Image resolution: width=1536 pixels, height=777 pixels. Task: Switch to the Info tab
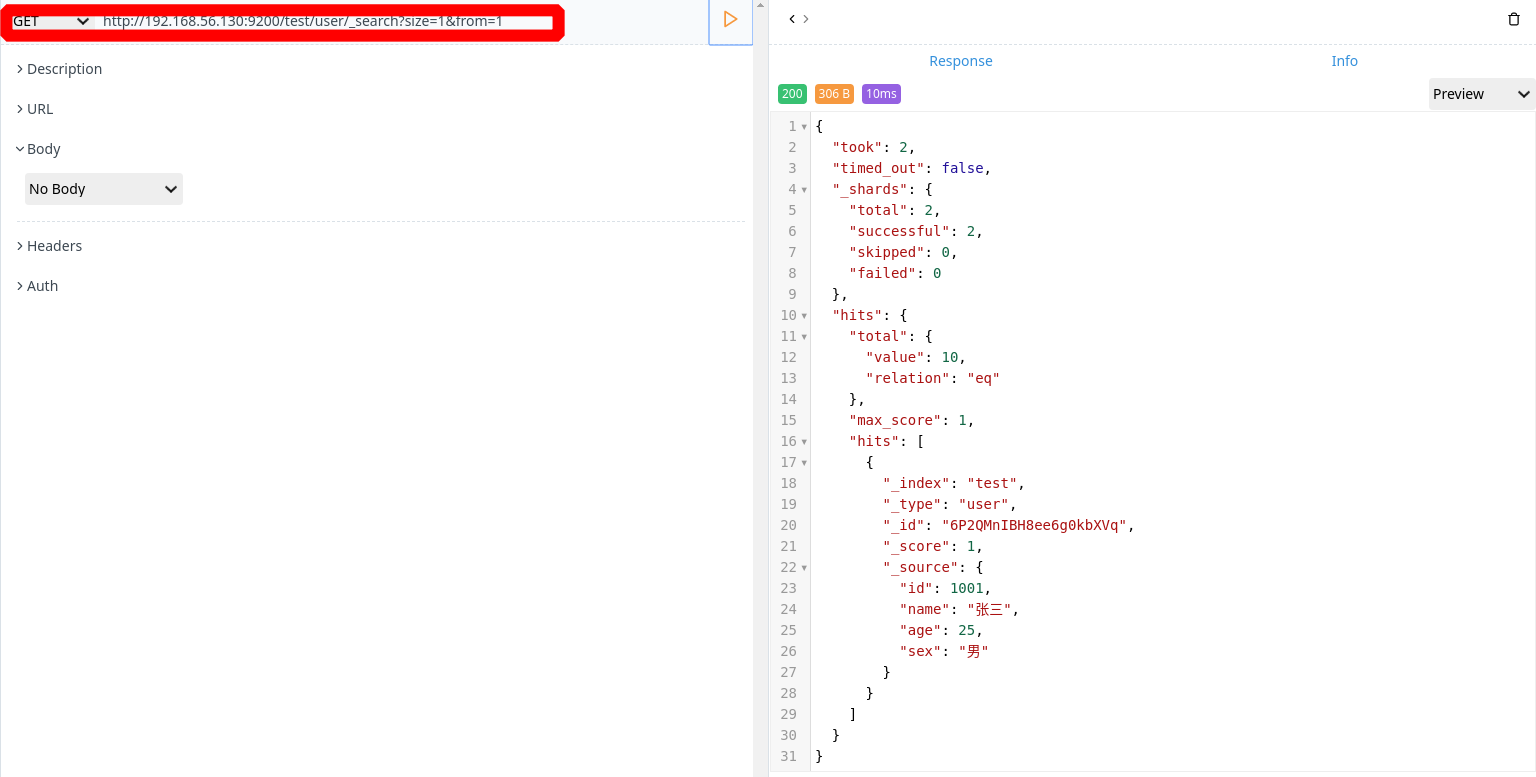tap(1344, 60)
